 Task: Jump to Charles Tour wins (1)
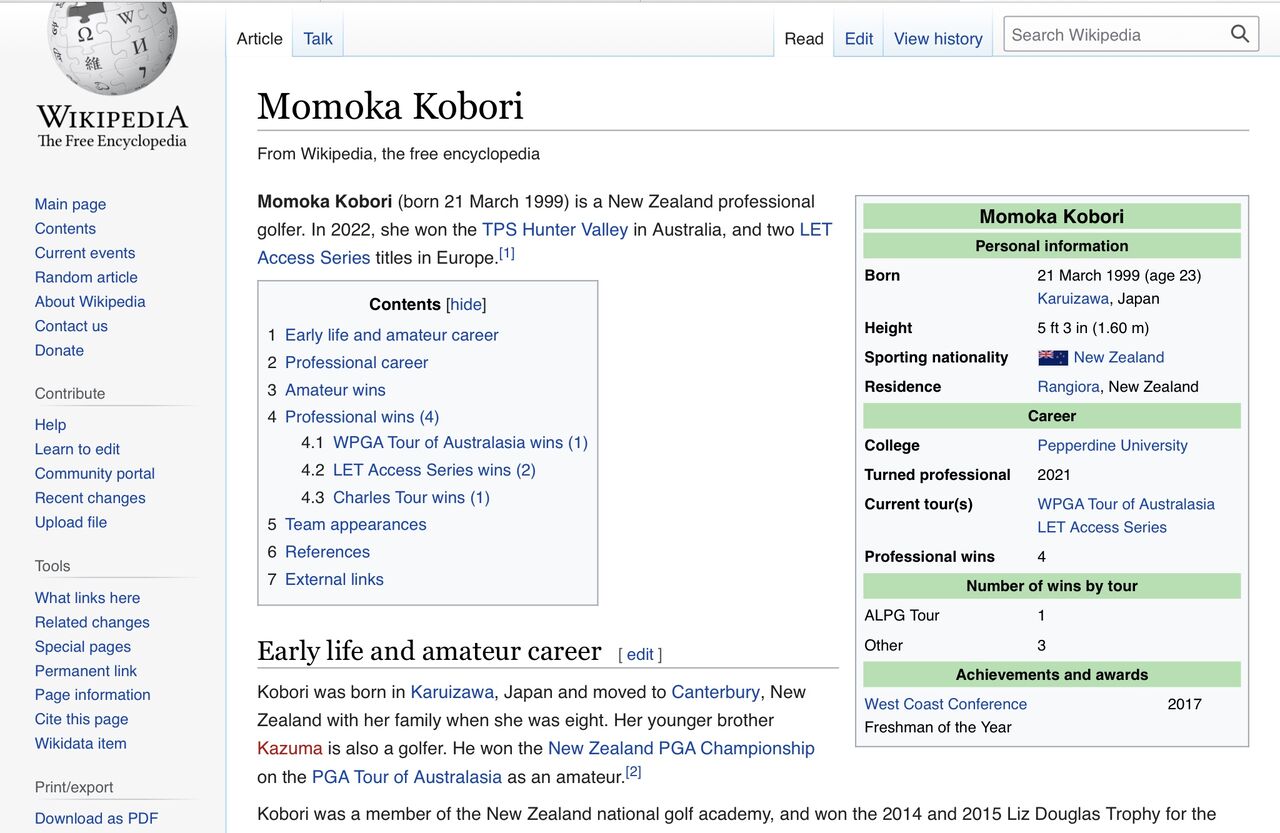[411, 497]
